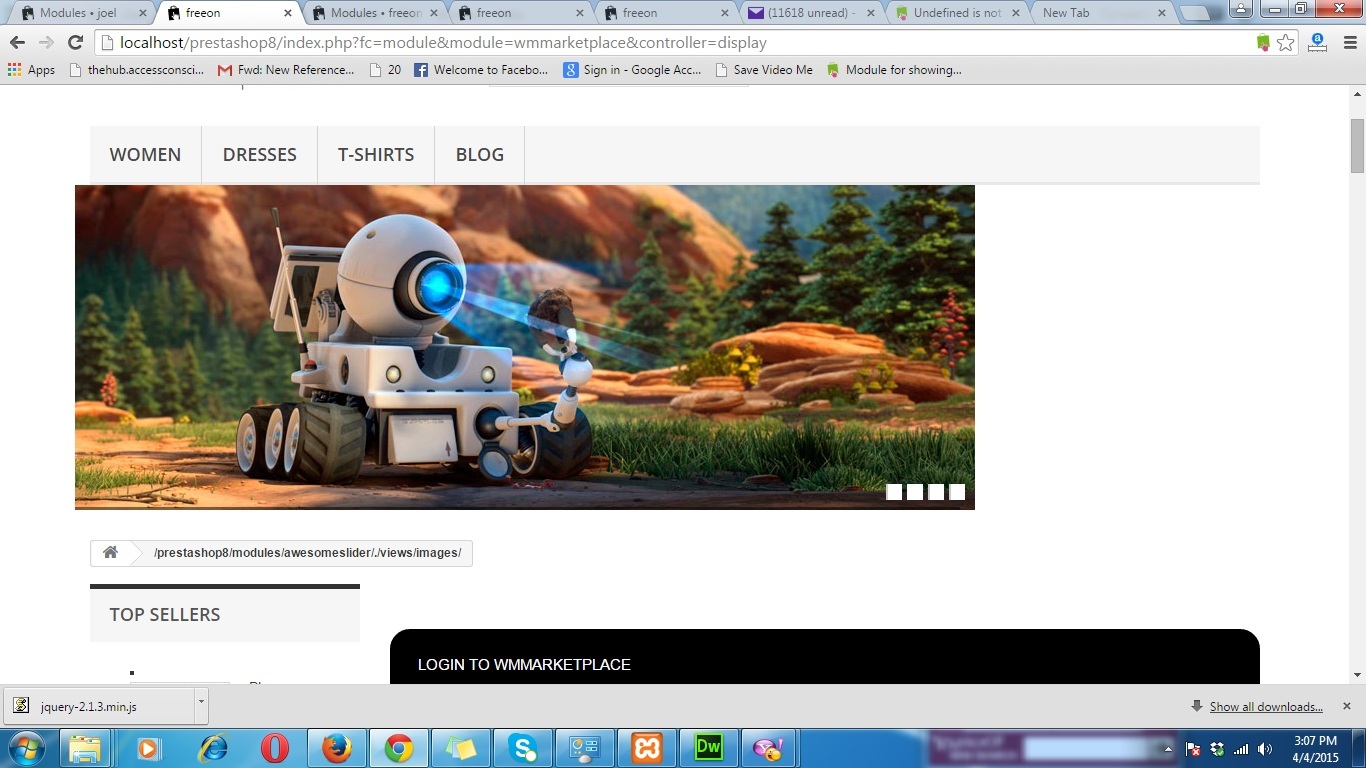Image resolution: width=1366 pixels, height=768 pixels.
Task: Close the New Tab tab
Action: [x=1161, y=13]
